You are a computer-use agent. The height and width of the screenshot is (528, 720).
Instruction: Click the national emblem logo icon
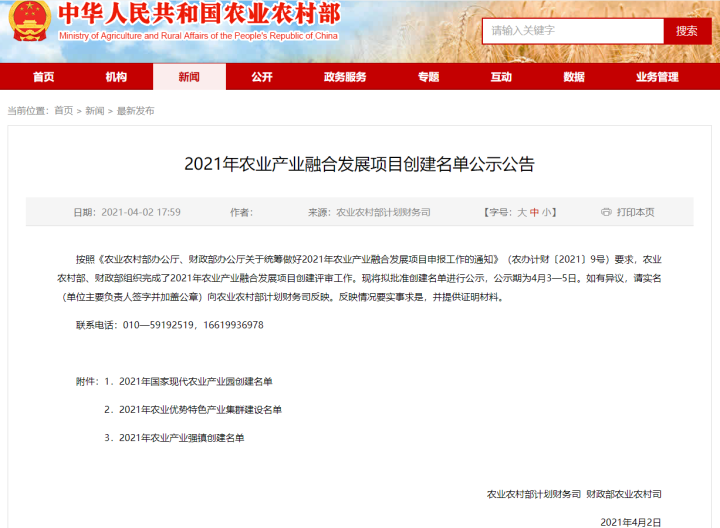30,21
